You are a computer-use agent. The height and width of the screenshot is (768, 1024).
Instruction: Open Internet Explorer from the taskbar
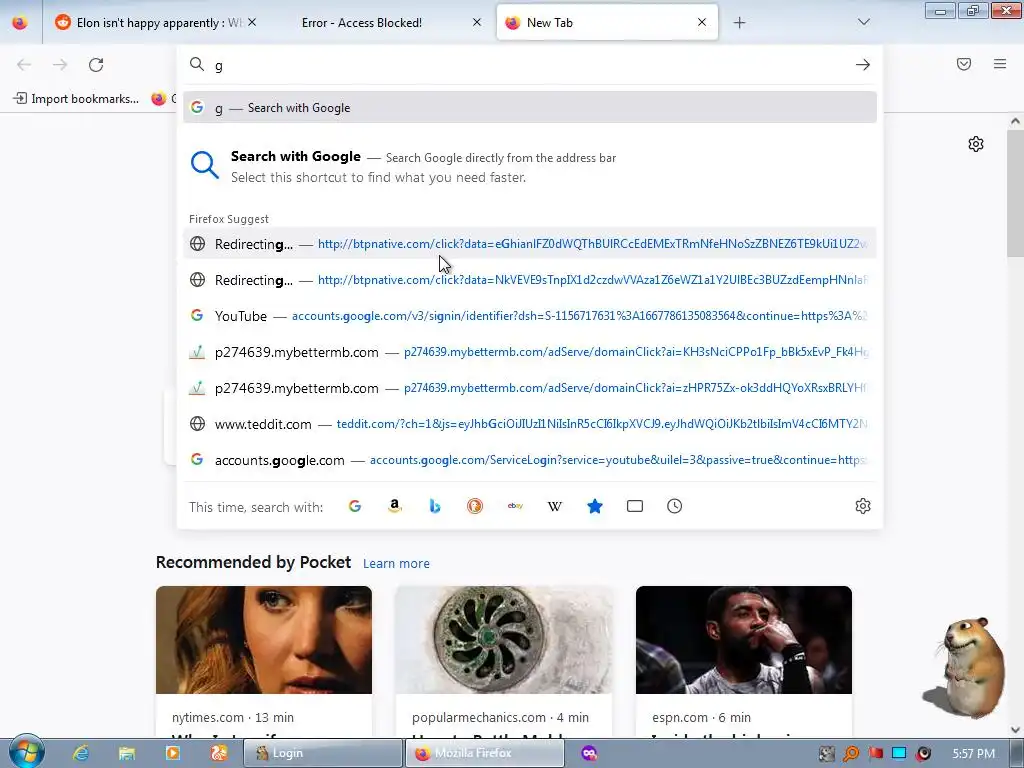coord(81,753)
